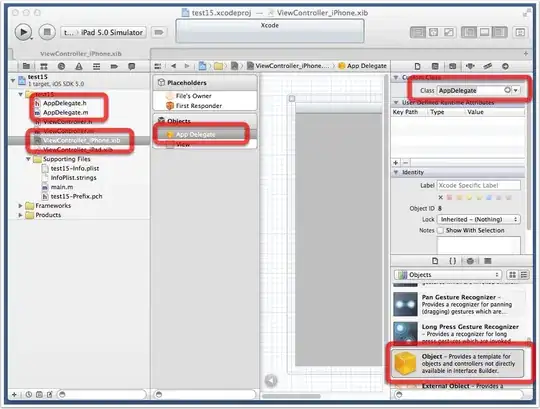Stop the running task

tap(47, 32)
